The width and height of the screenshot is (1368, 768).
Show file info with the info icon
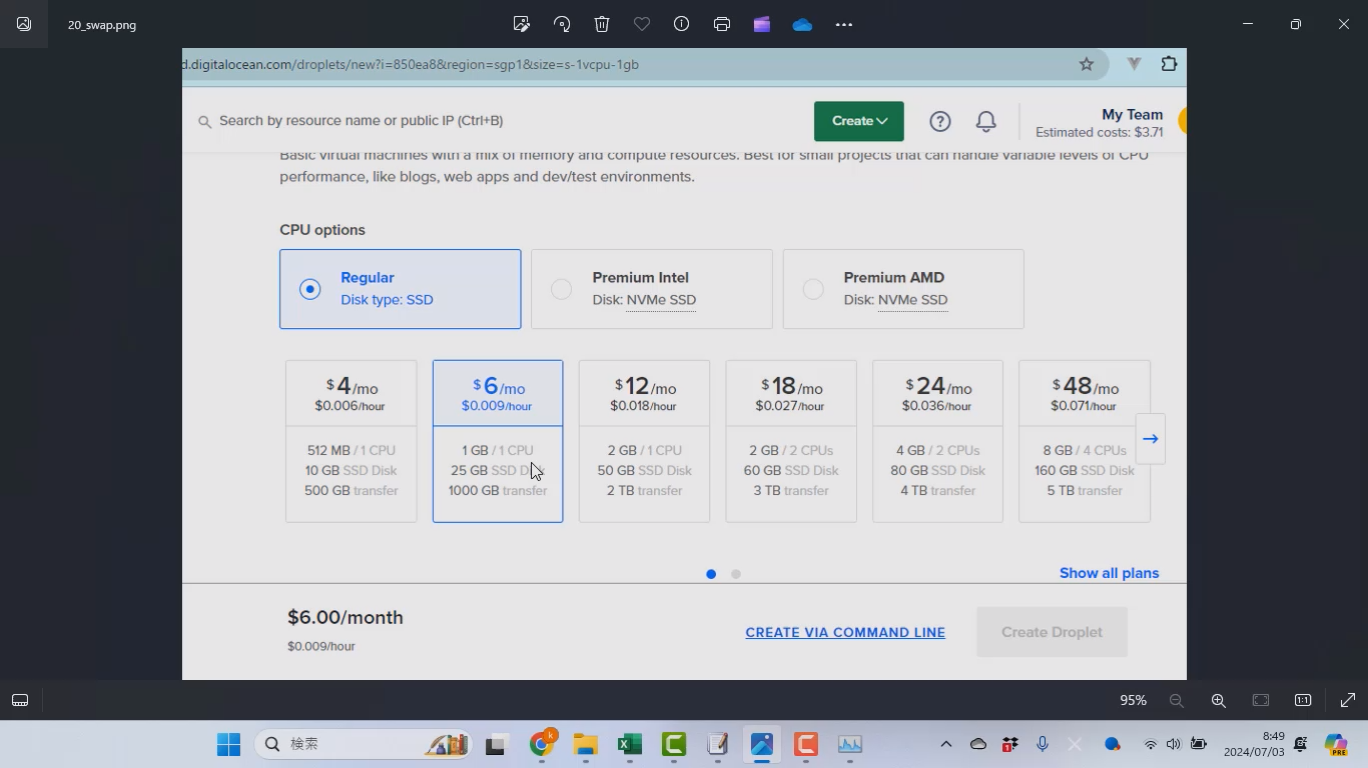(x=682, y=24)
